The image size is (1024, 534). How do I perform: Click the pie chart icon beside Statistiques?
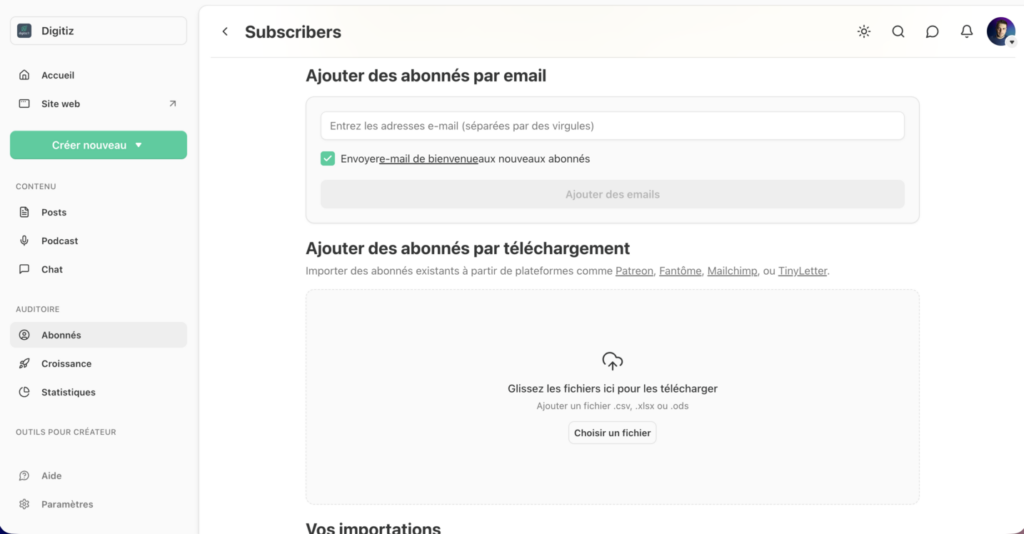[24, 392]
